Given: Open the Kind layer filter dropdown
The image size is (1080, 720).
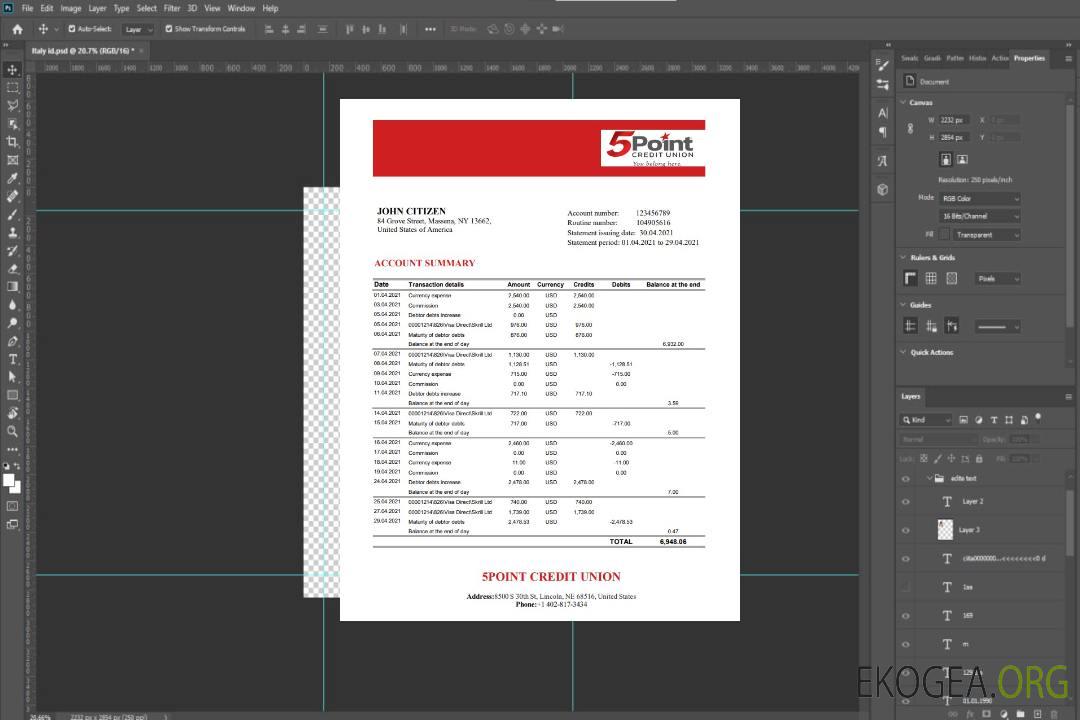Looking at the screenshot, I should [926, 420].
